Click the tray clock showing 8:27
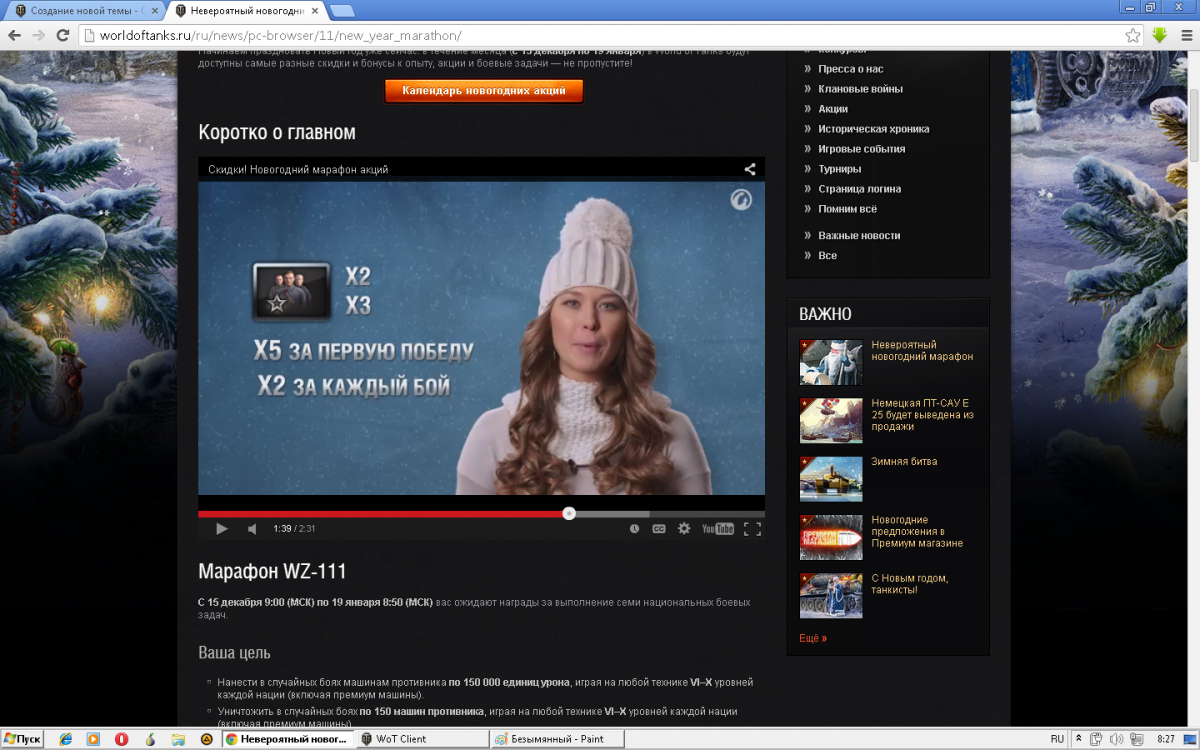 [1166, 739]
